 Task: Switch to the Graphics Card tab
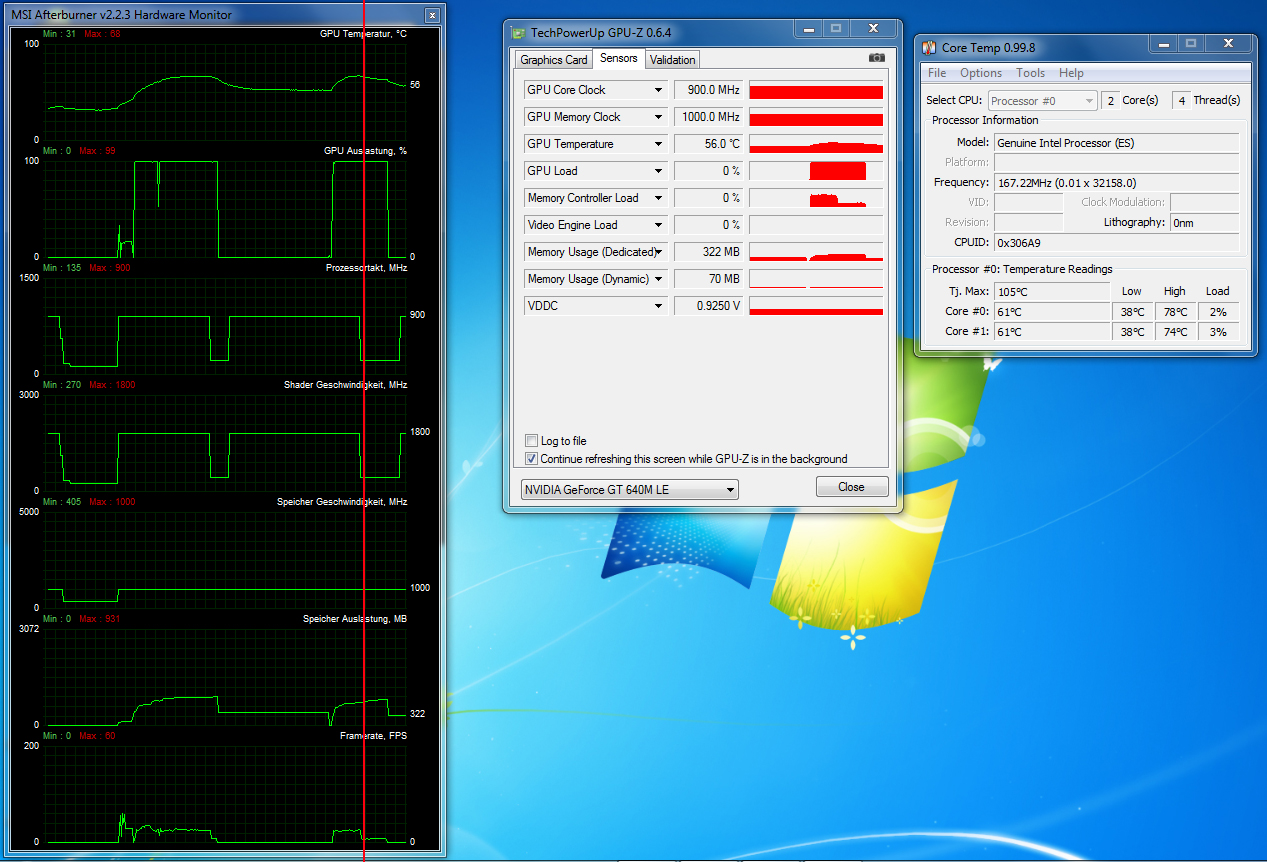553,60
